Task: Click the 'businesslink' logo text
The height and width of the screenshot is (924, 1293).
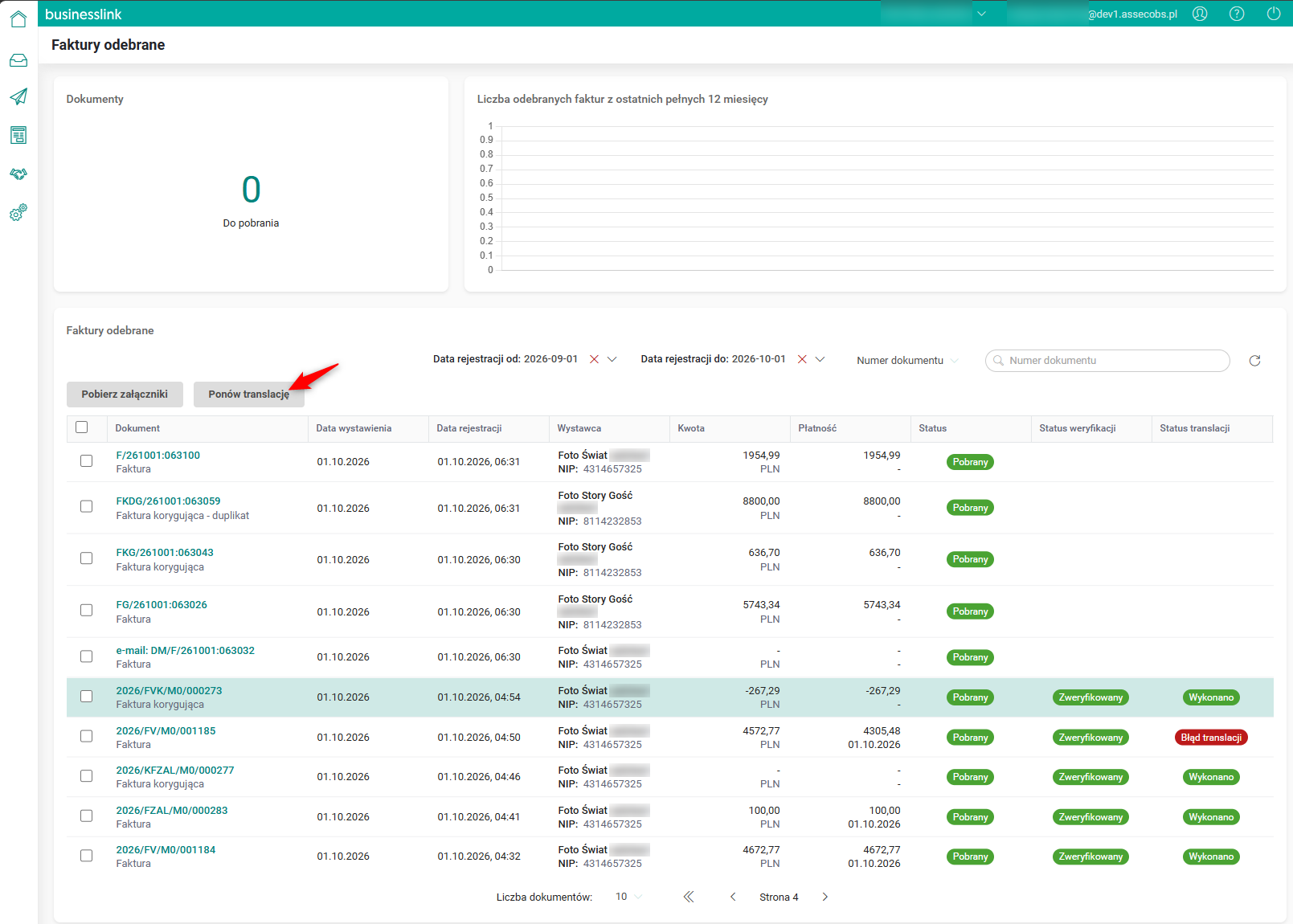Action: 84,14
